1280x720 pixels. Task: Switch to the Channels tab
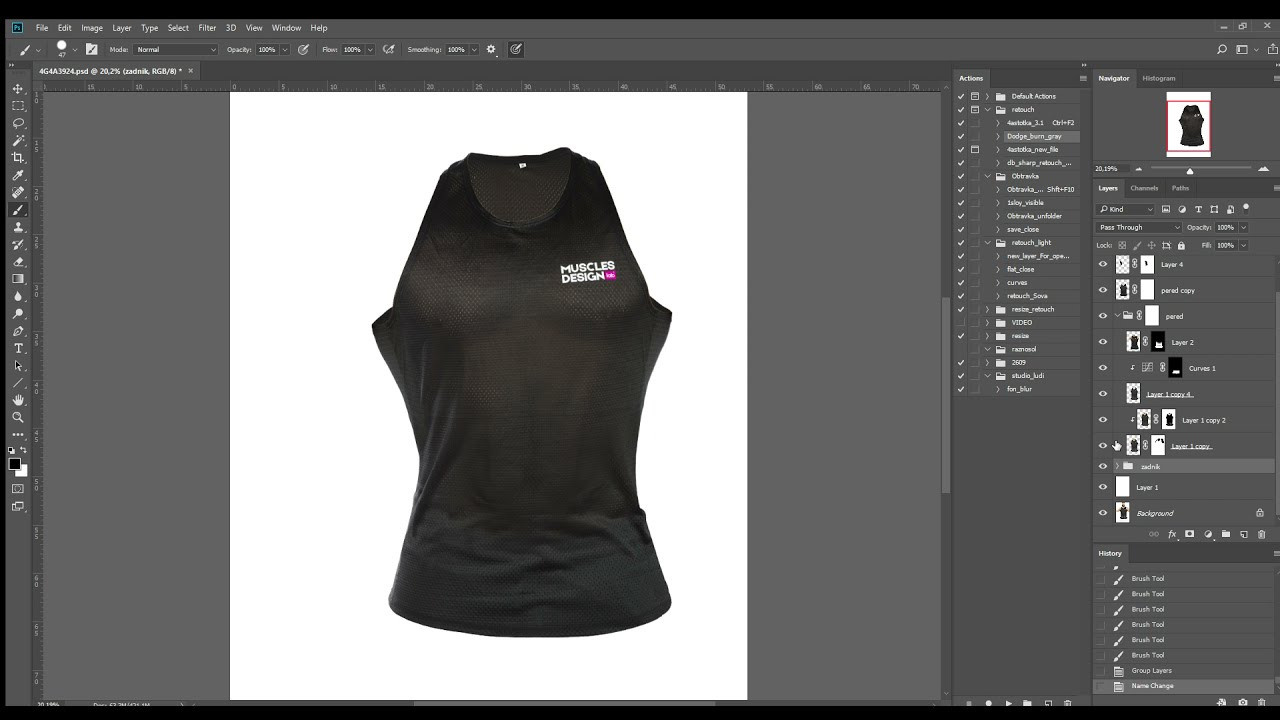tap(1144, 188)
